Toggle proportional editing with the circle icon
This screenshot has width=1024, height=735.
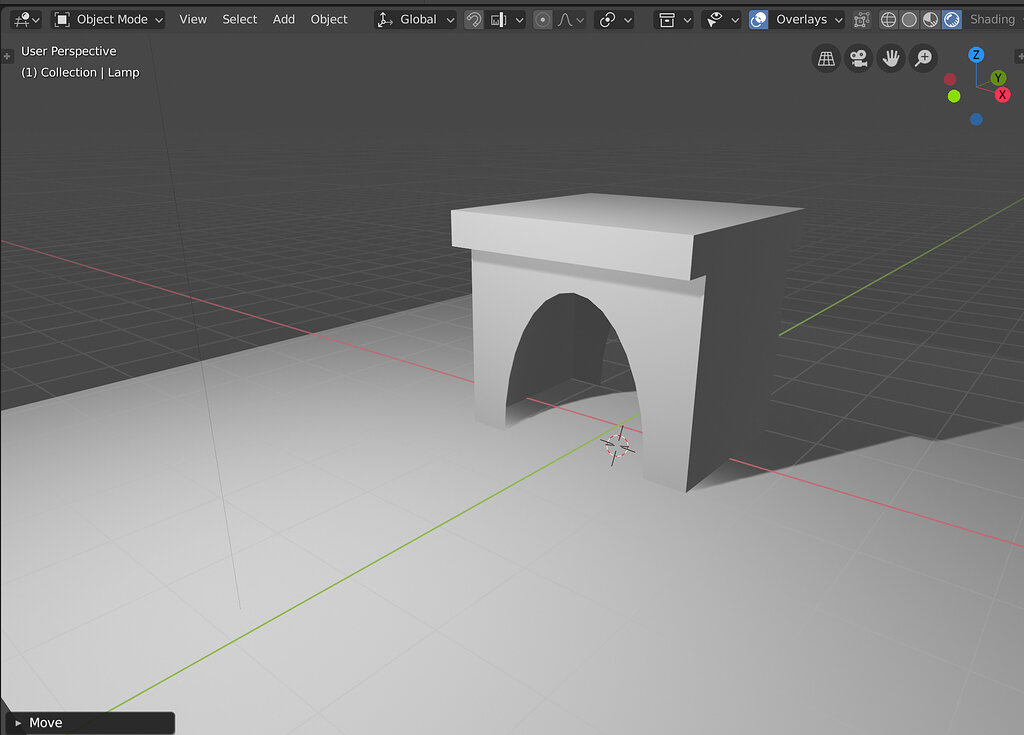coord(542,19)
